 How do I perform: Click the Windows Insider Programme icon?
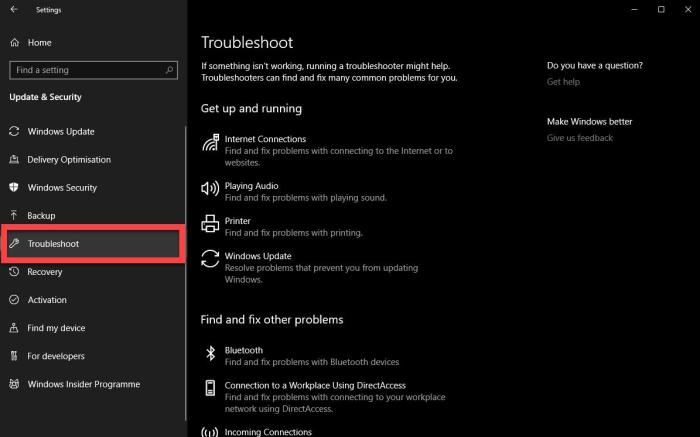pos(14,384)
